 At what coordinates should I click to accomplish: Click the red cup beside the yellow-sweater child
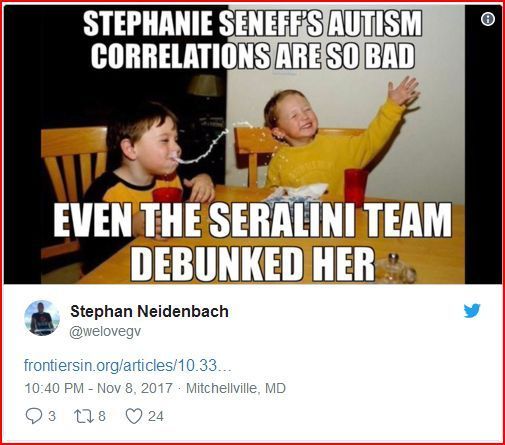coord(356,185)
